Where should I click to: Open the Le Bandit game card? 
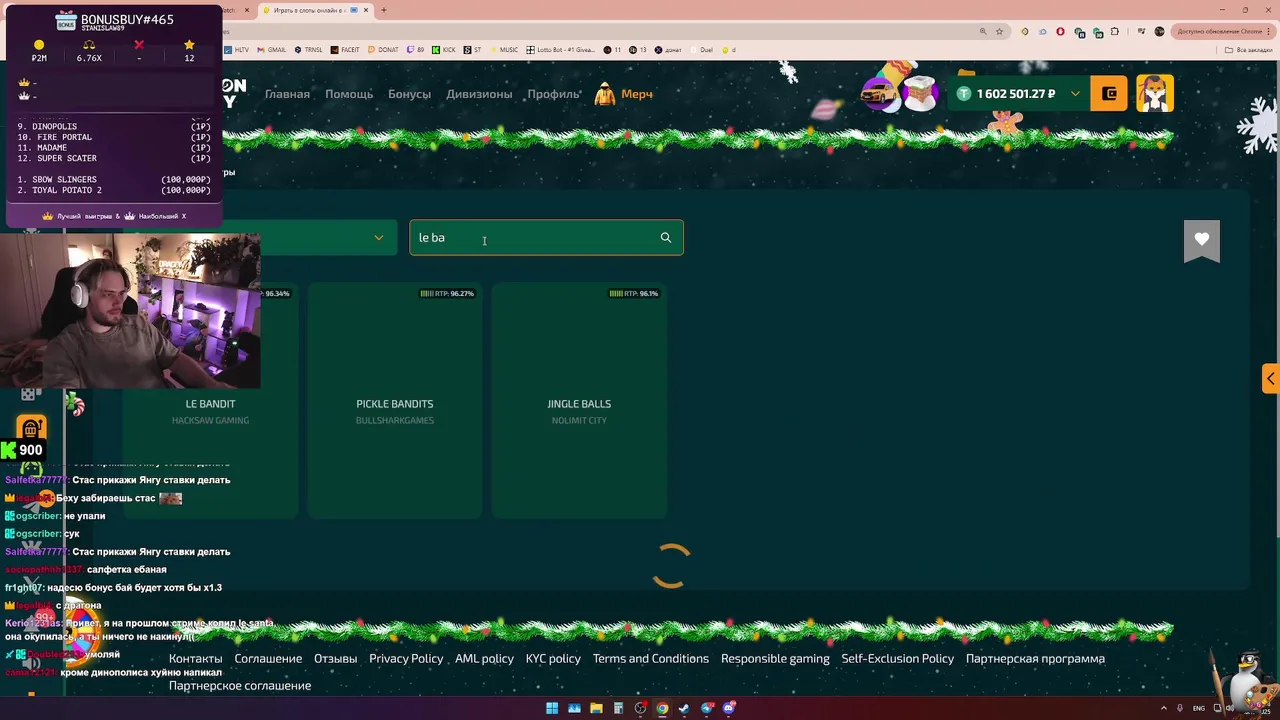click(210, 401)
